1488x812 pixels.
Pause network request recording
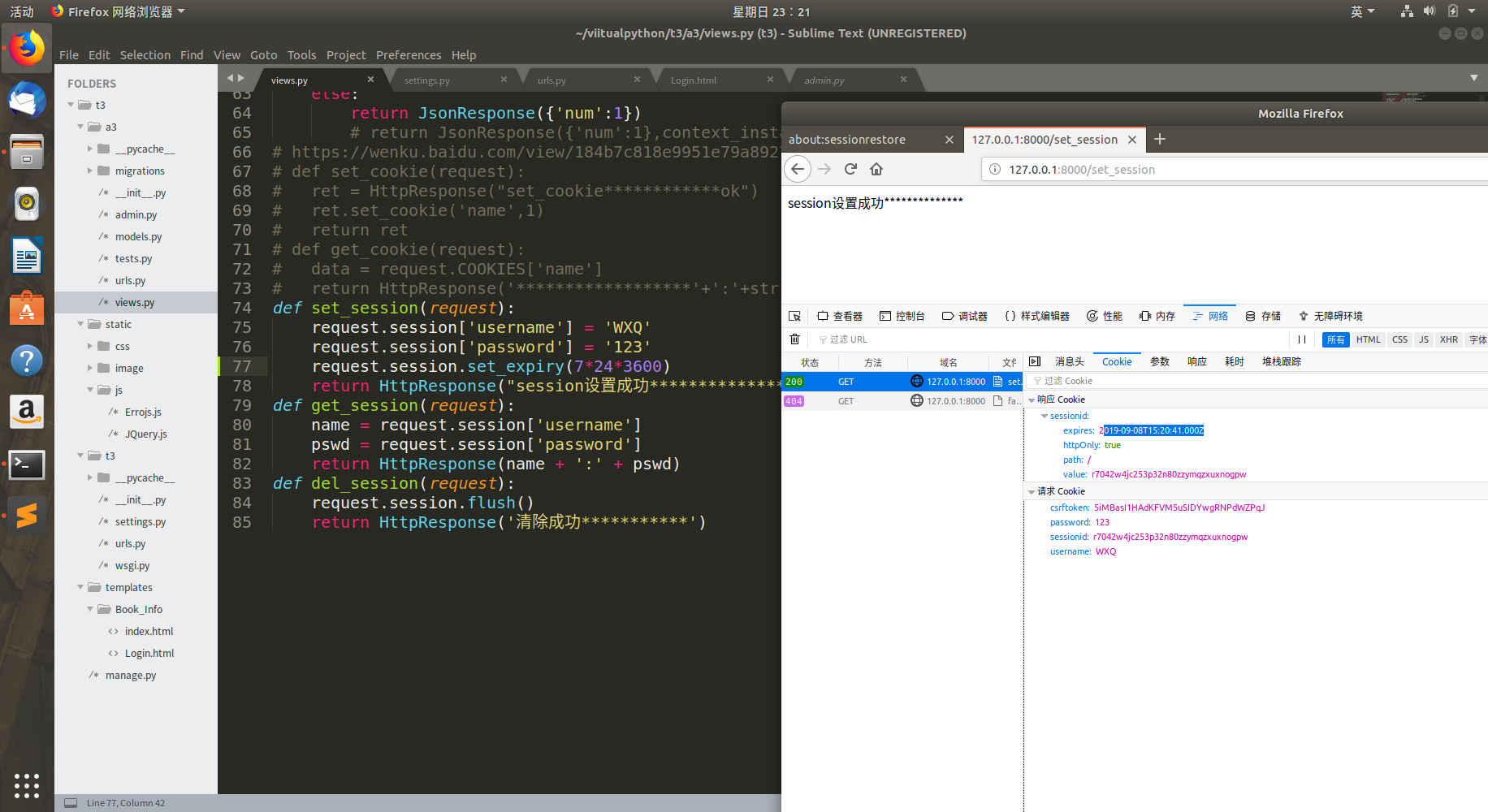pyautogui.click(x=1302, y=339)
